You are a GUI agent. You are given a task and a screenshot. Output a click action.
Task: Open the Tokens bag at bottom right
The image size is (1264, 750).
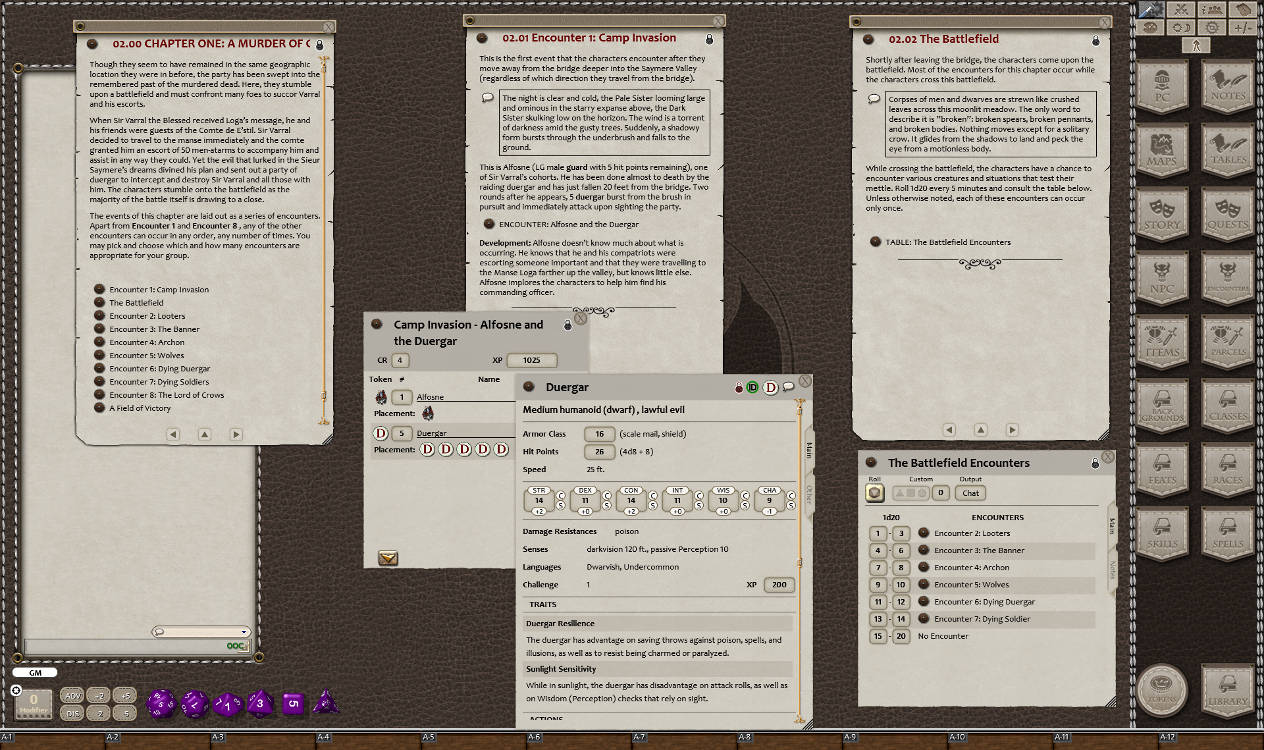click(x=1162, y=690)
